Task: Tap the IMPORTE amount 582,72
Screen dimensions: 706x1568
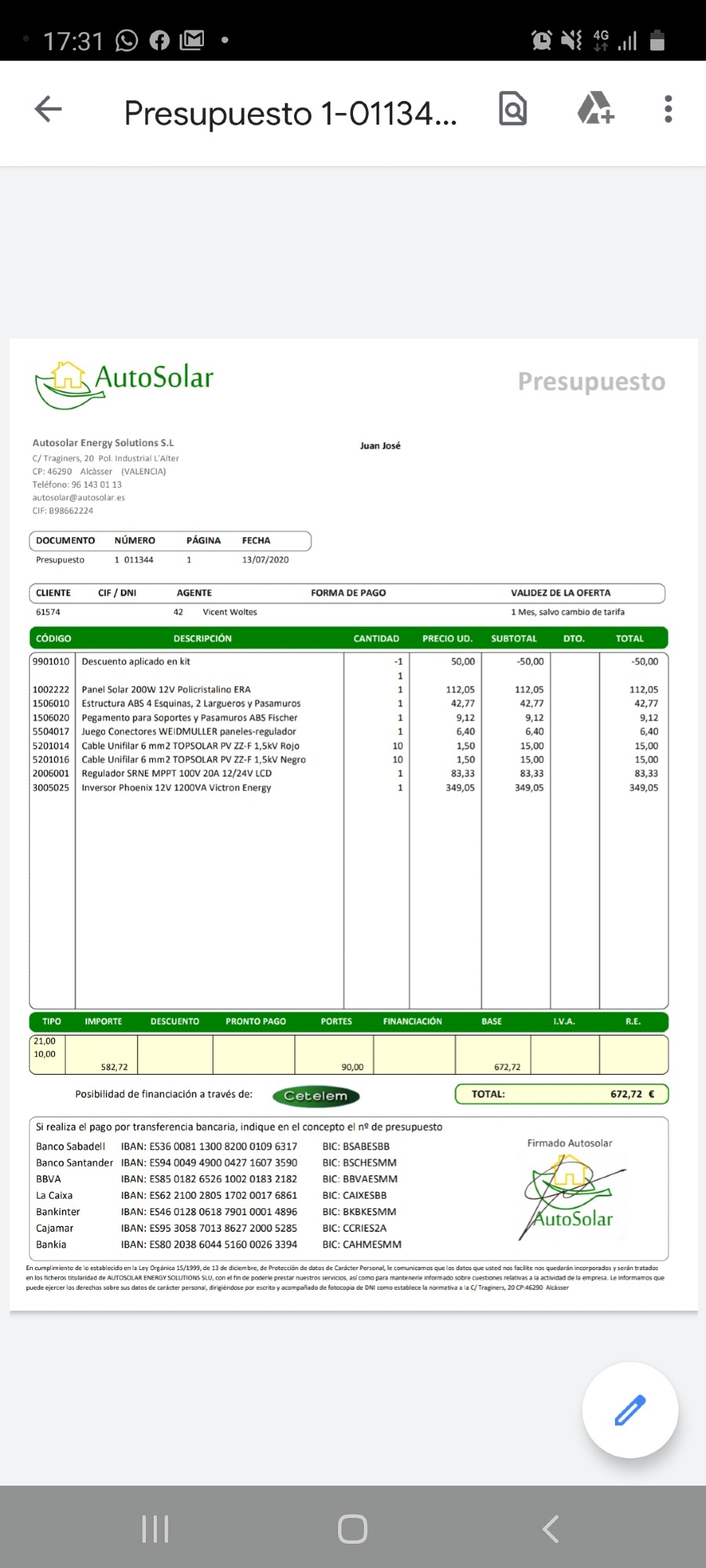Action: coord(115,1067)
